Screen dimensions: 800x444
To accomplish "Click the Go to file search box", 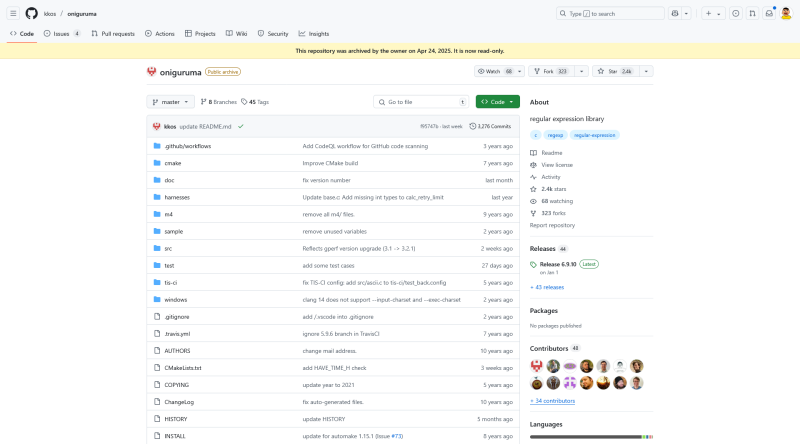I will [x=421, y=102].
